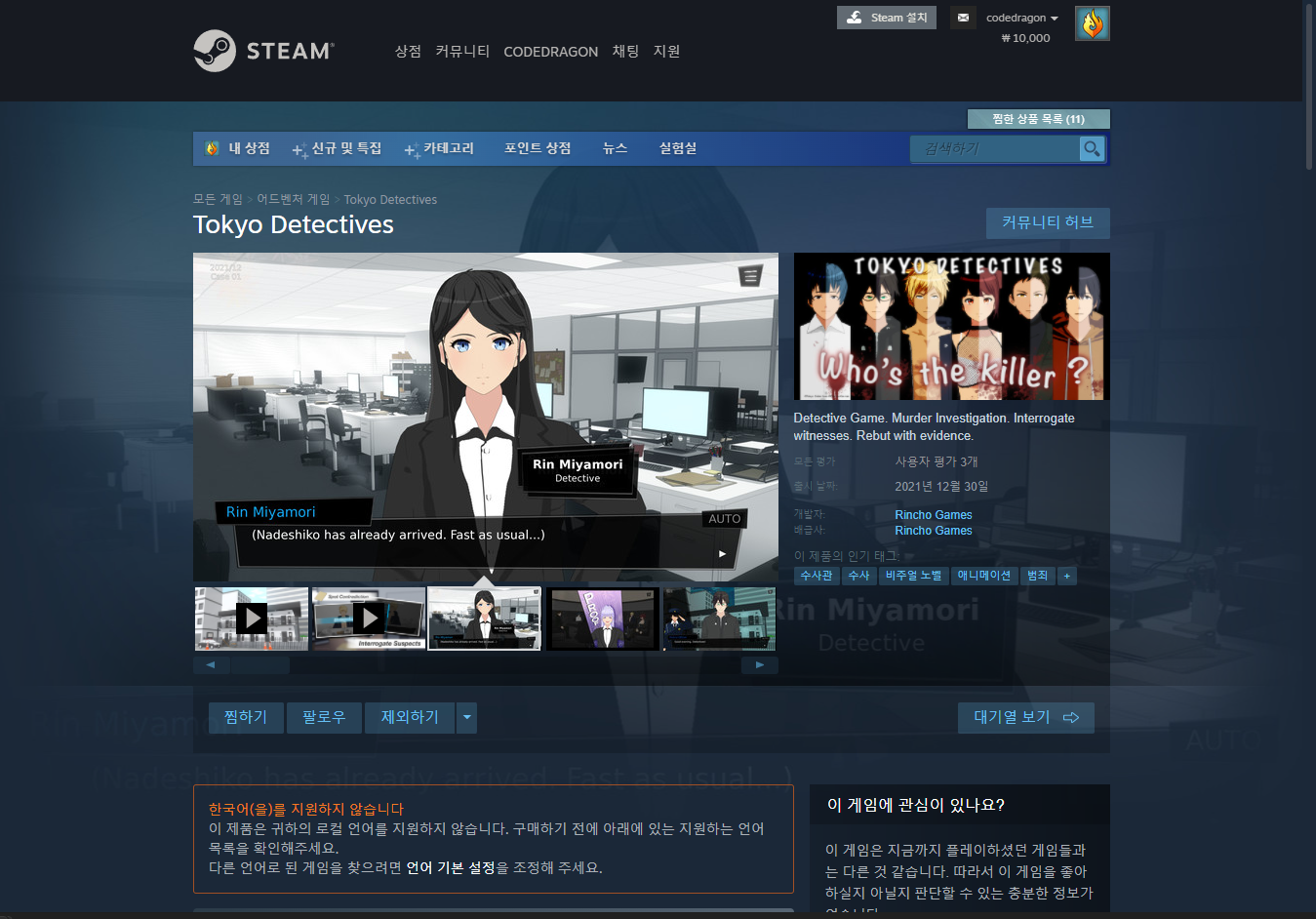Open the 채팅 menu
The image size is (1316, 919).
click(625, 51)
